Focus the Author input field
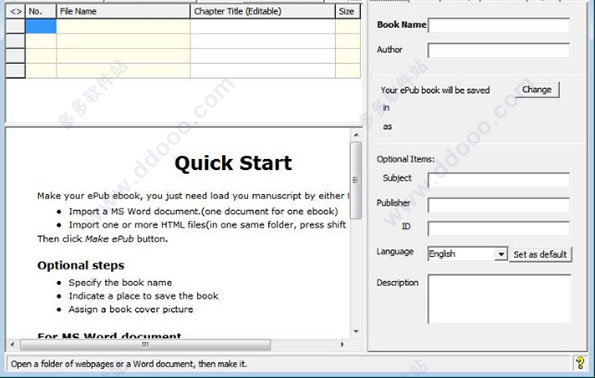The image size is (595, 378). pyautogui.click(x=499, y=50)
